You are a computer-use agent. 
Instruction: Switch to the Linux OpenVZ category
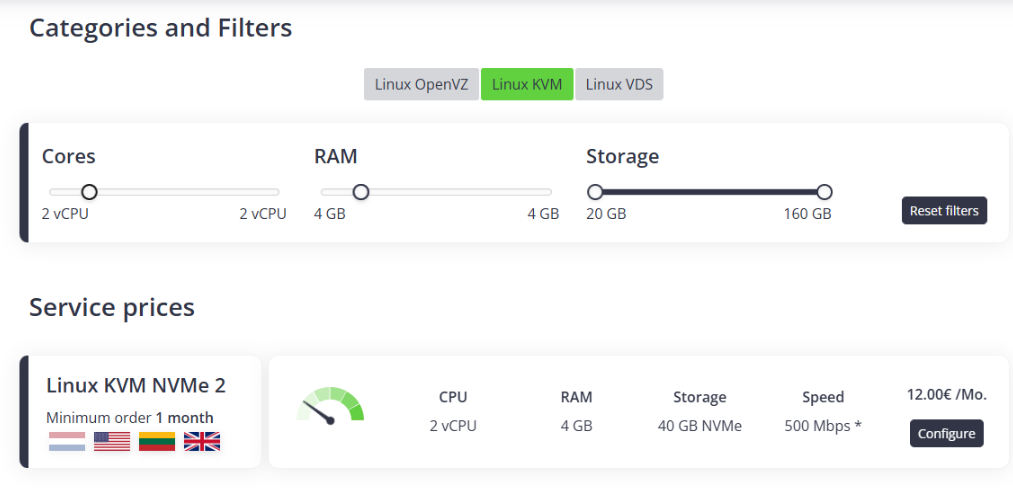pyautogui.click(x=421, y=84)
